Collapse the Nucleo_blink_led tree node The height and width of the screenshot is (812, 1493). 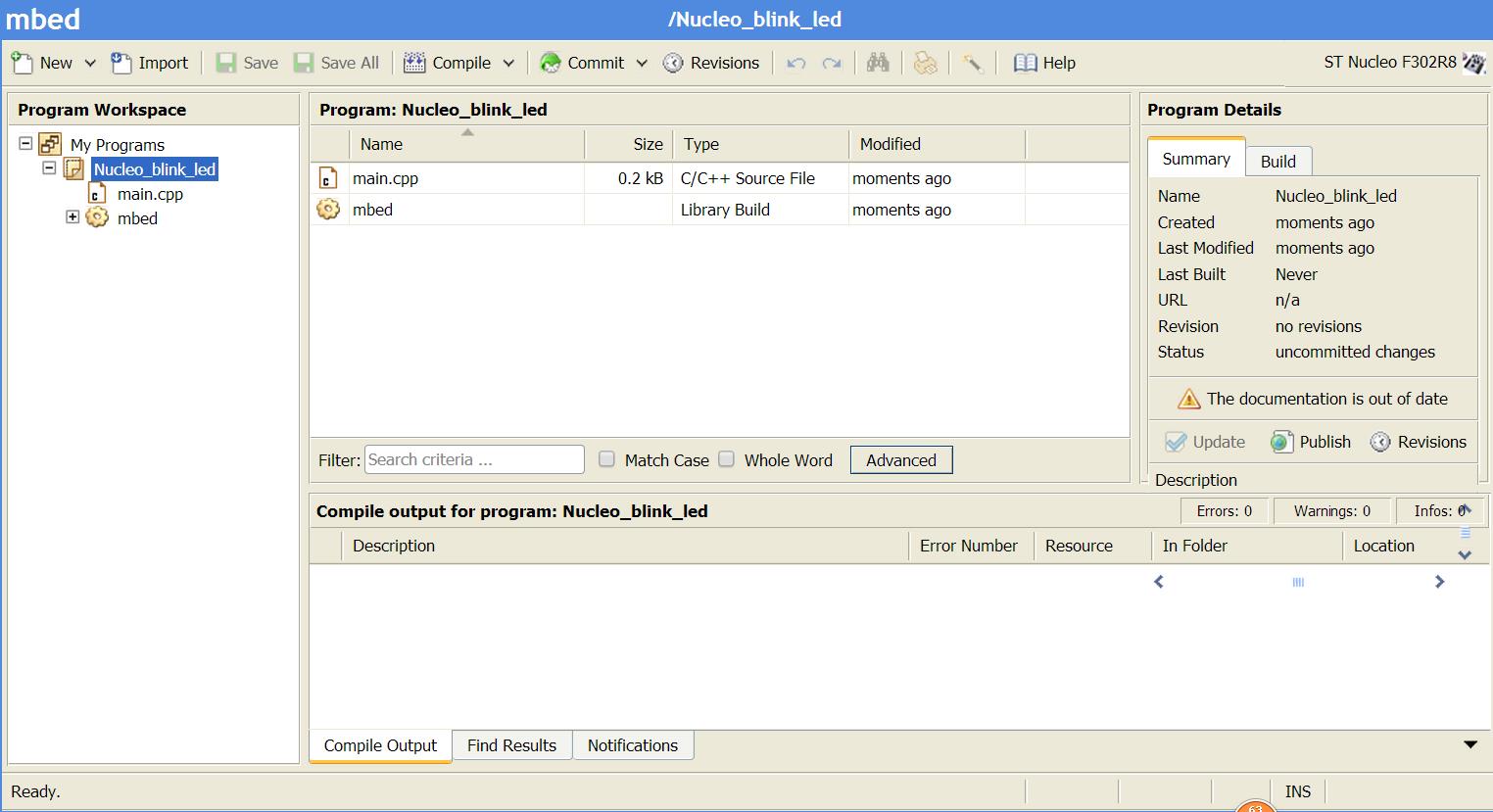49,168
